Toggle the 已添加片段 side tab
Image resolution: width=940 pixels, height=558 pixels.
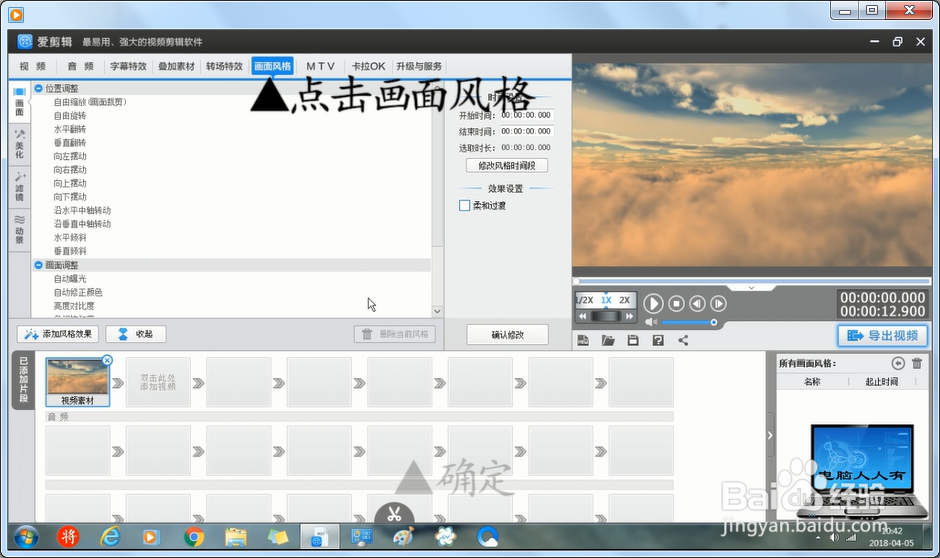coord(22,380)
